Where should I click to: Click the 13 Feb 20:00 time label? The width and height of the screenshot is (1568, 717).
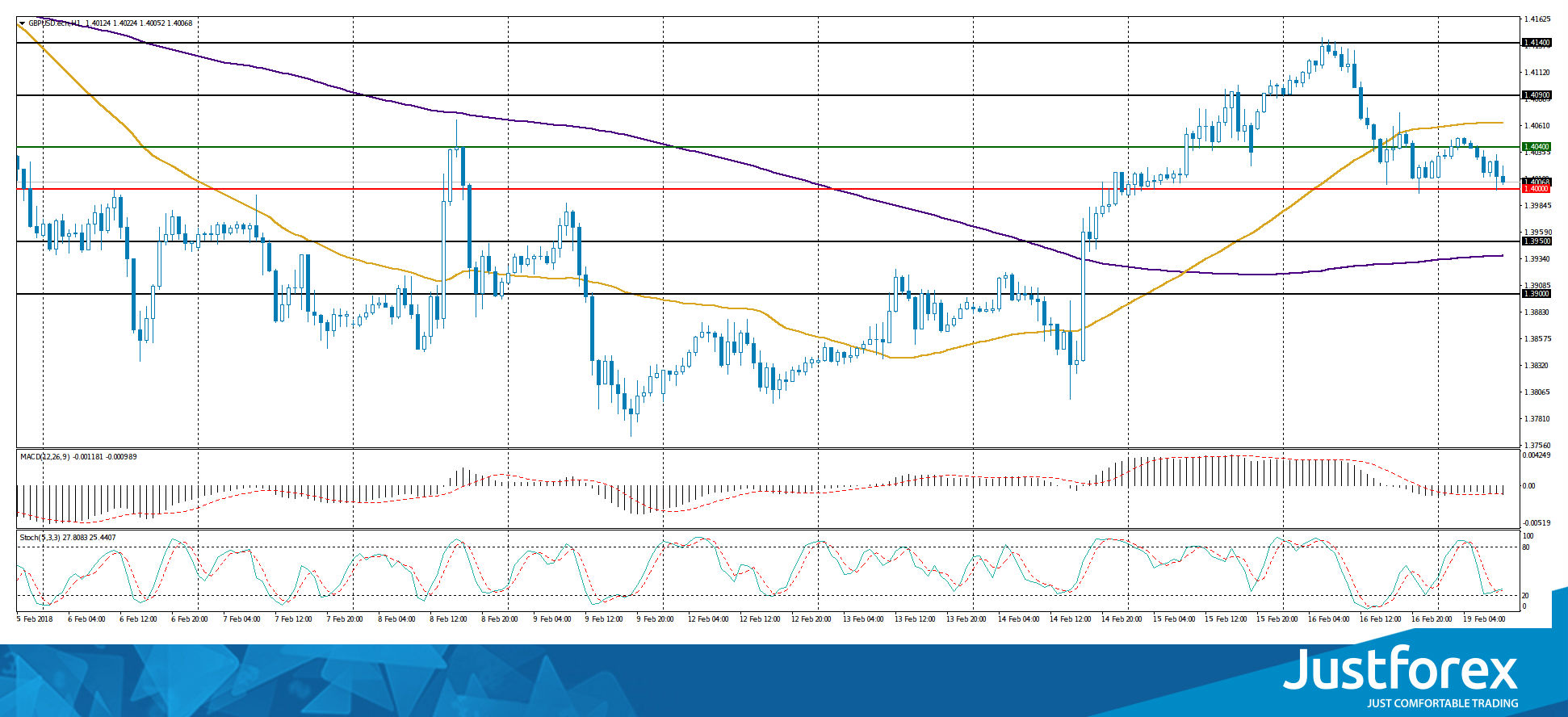click(966, 619)
